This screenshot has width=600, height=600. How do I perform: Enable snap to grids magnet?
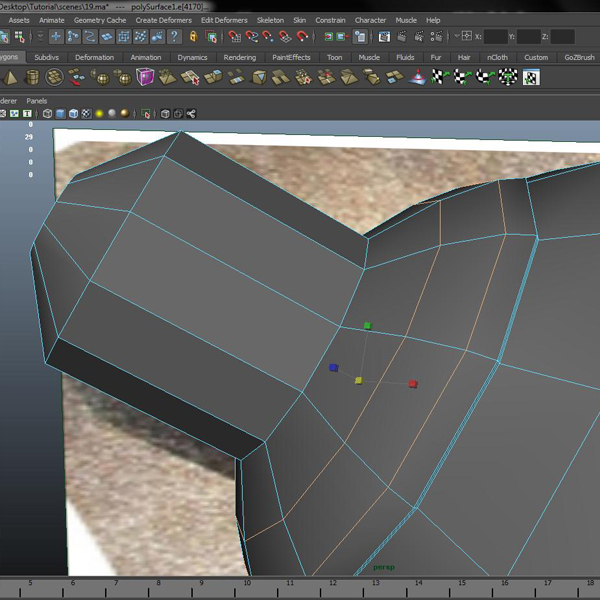click(234, 37)
